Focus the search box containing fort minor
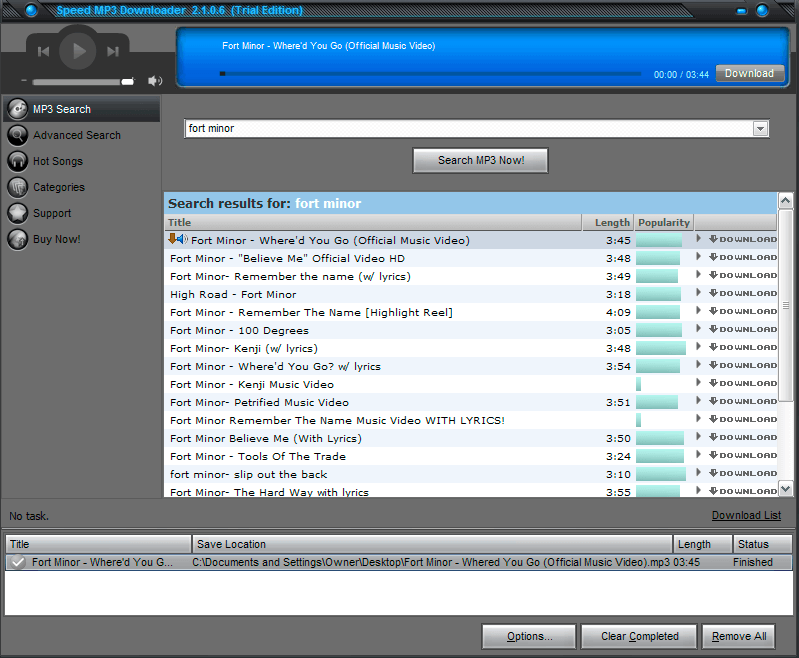 point(469,128)
